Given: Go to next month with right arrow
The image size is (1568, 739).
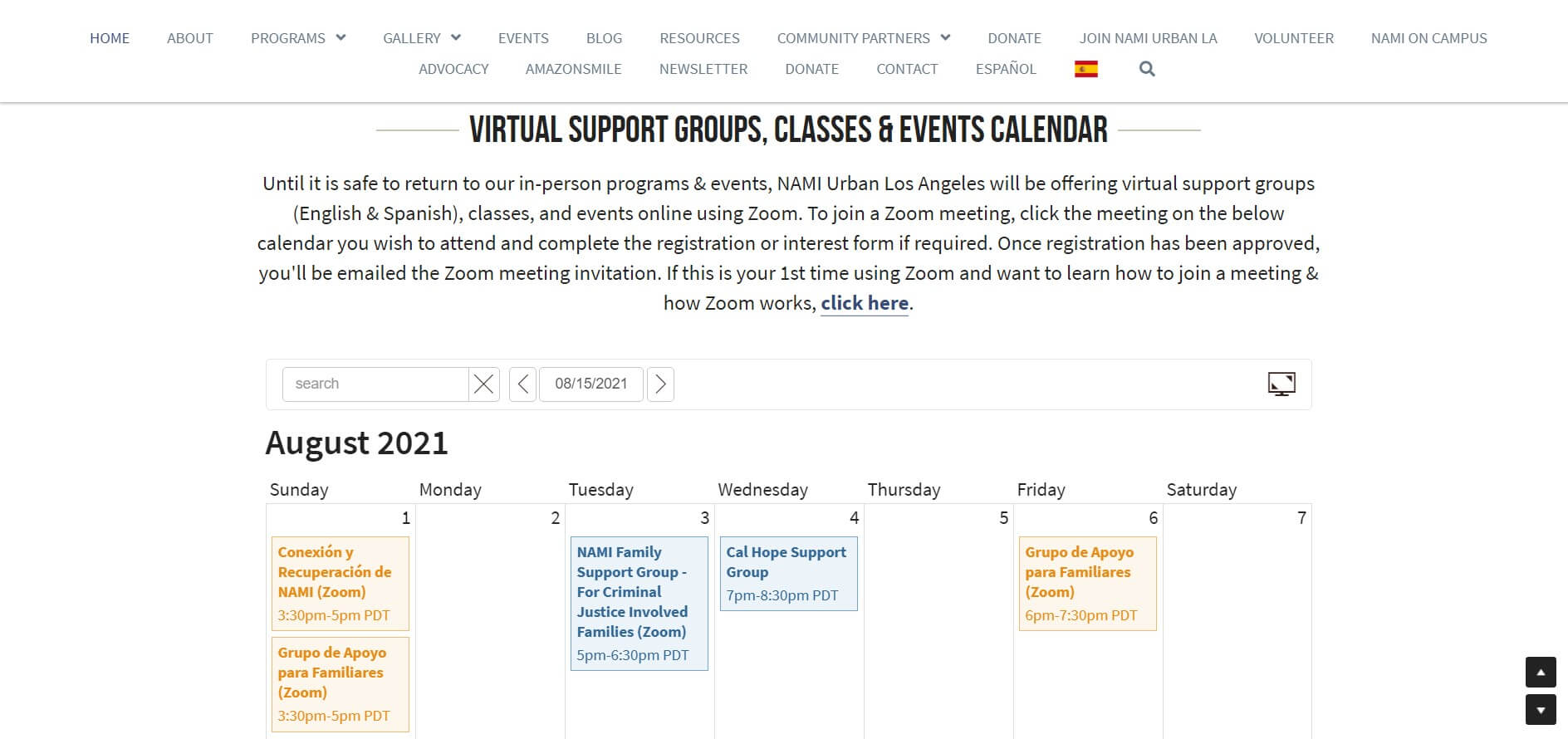Looking at the screenshot, I should click(x=660, y=384).
